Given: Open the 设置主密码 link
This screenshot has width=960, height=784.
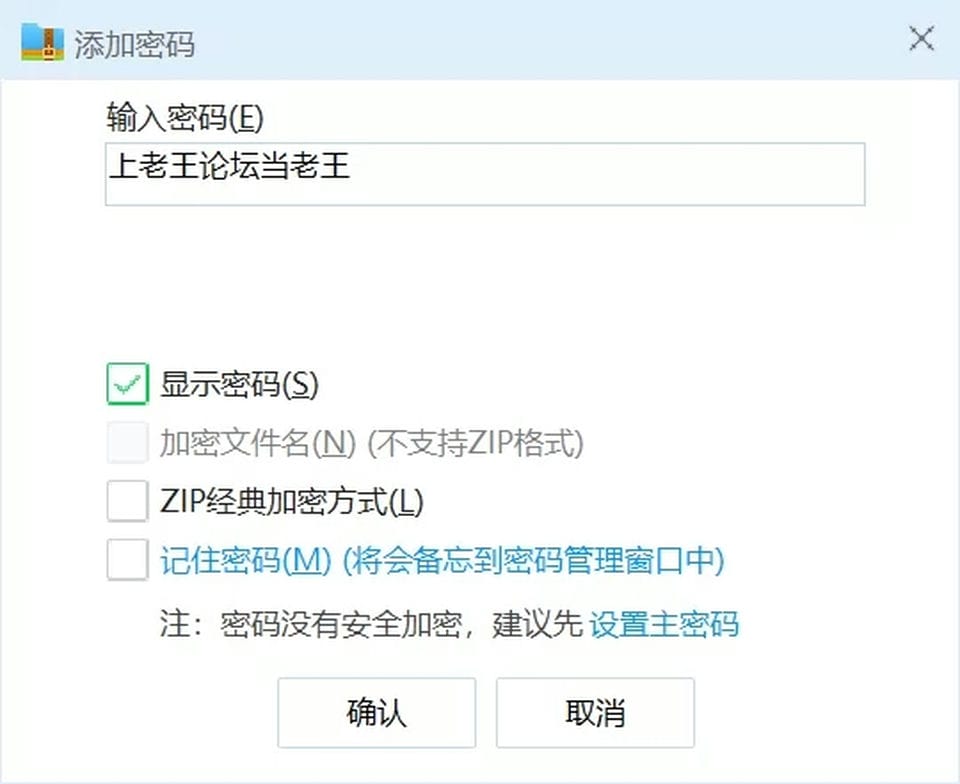Looking at the screenshot, I should pos(664,624).
